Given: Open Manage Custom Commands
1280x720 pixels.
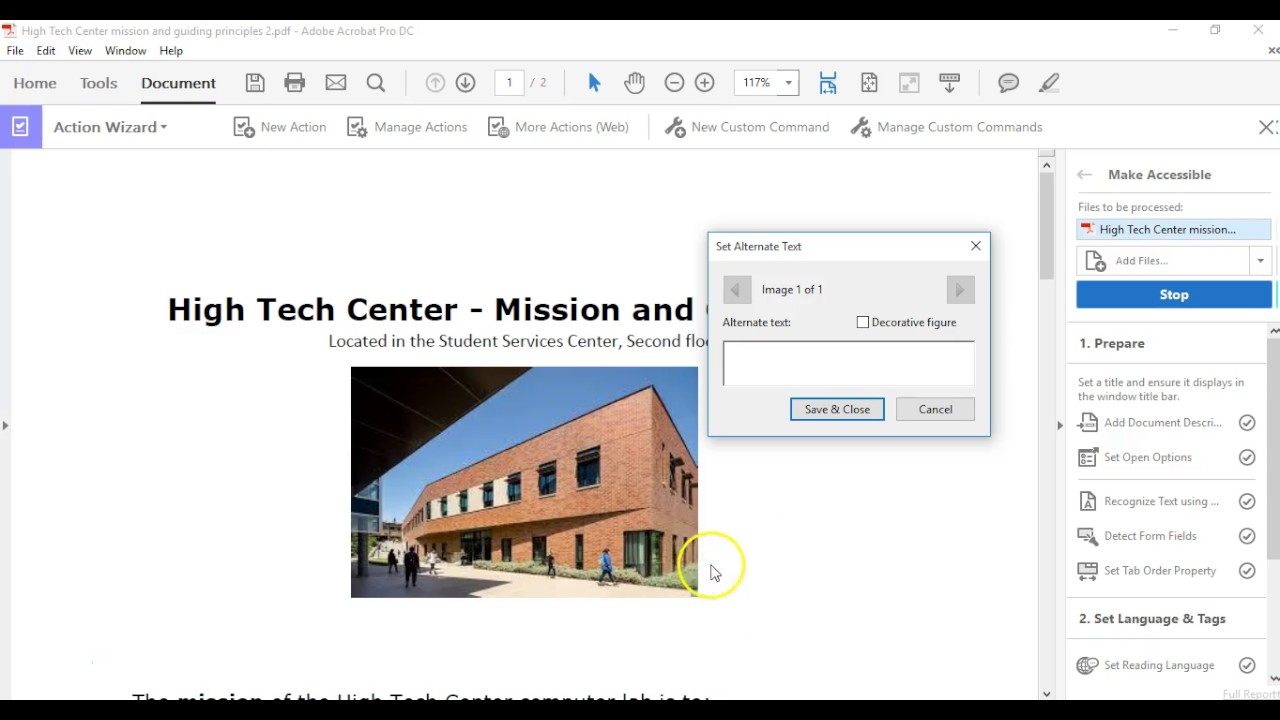Looking at the screenshot, I should pos(946,127).
